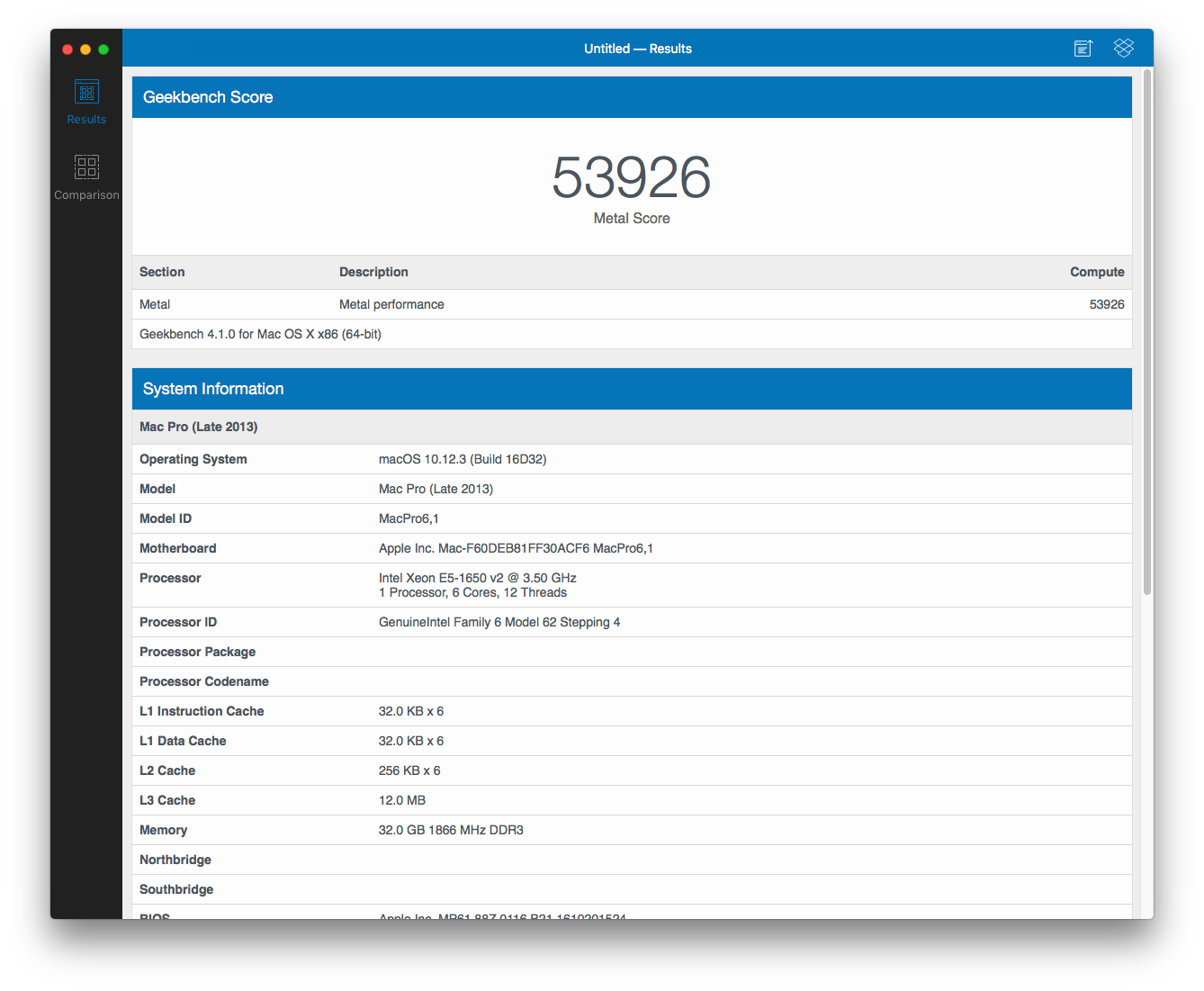Click the L3 Cache '12.0 MB' value
Image resolution: width=1204 pixels, height=991 pixels.
[x=402, y=800]
